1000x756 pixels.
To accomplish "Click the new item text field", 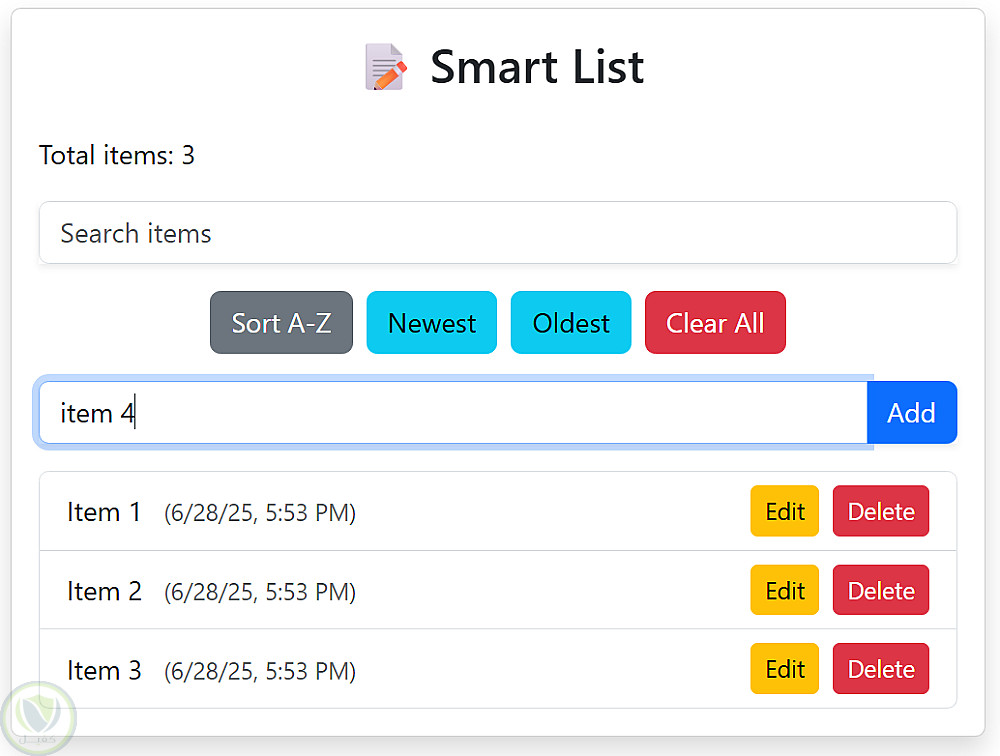I will (452, 413).
